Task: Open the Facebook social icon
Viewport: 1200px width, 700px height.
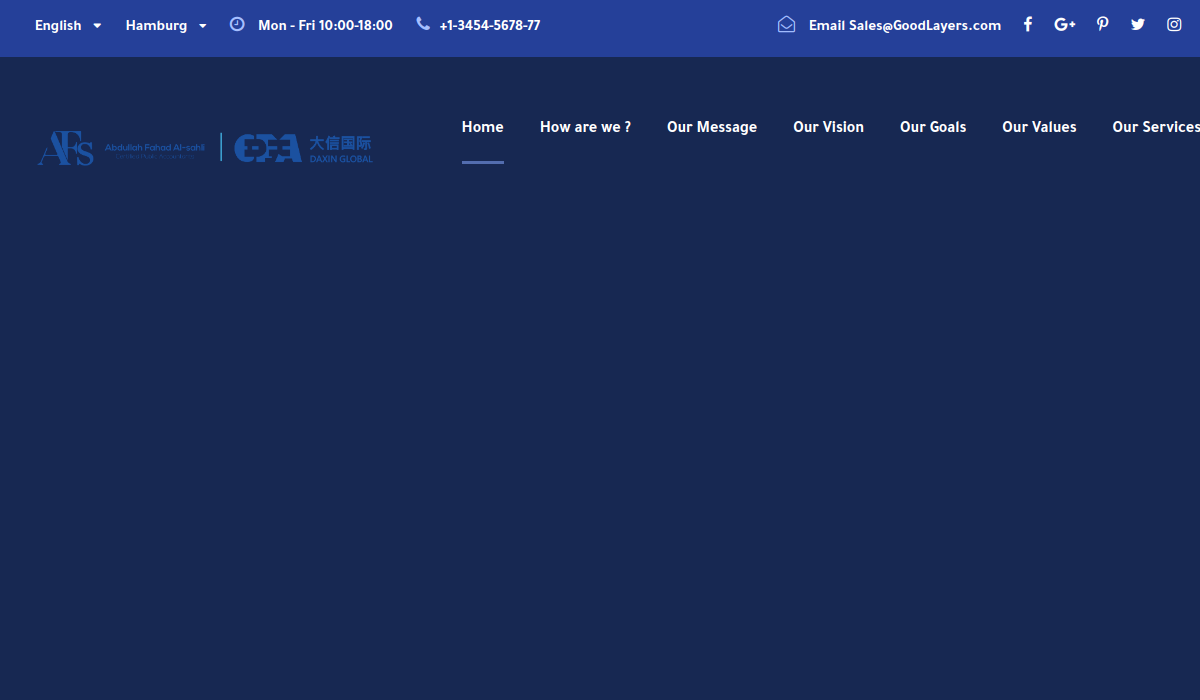Action: click(x=1027, y=25)
